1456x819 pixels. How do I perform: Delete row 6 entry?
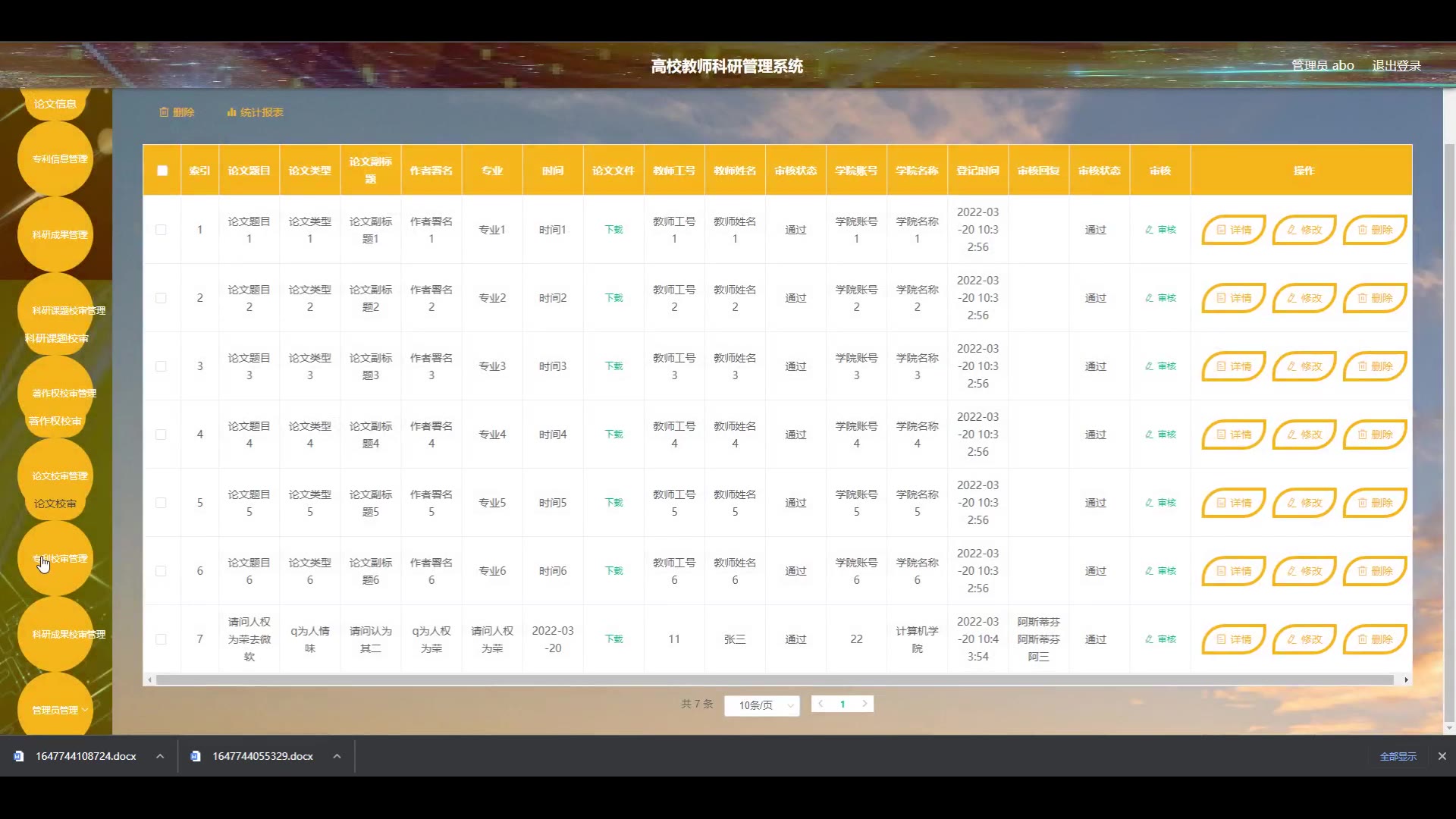coord(1374,571)
